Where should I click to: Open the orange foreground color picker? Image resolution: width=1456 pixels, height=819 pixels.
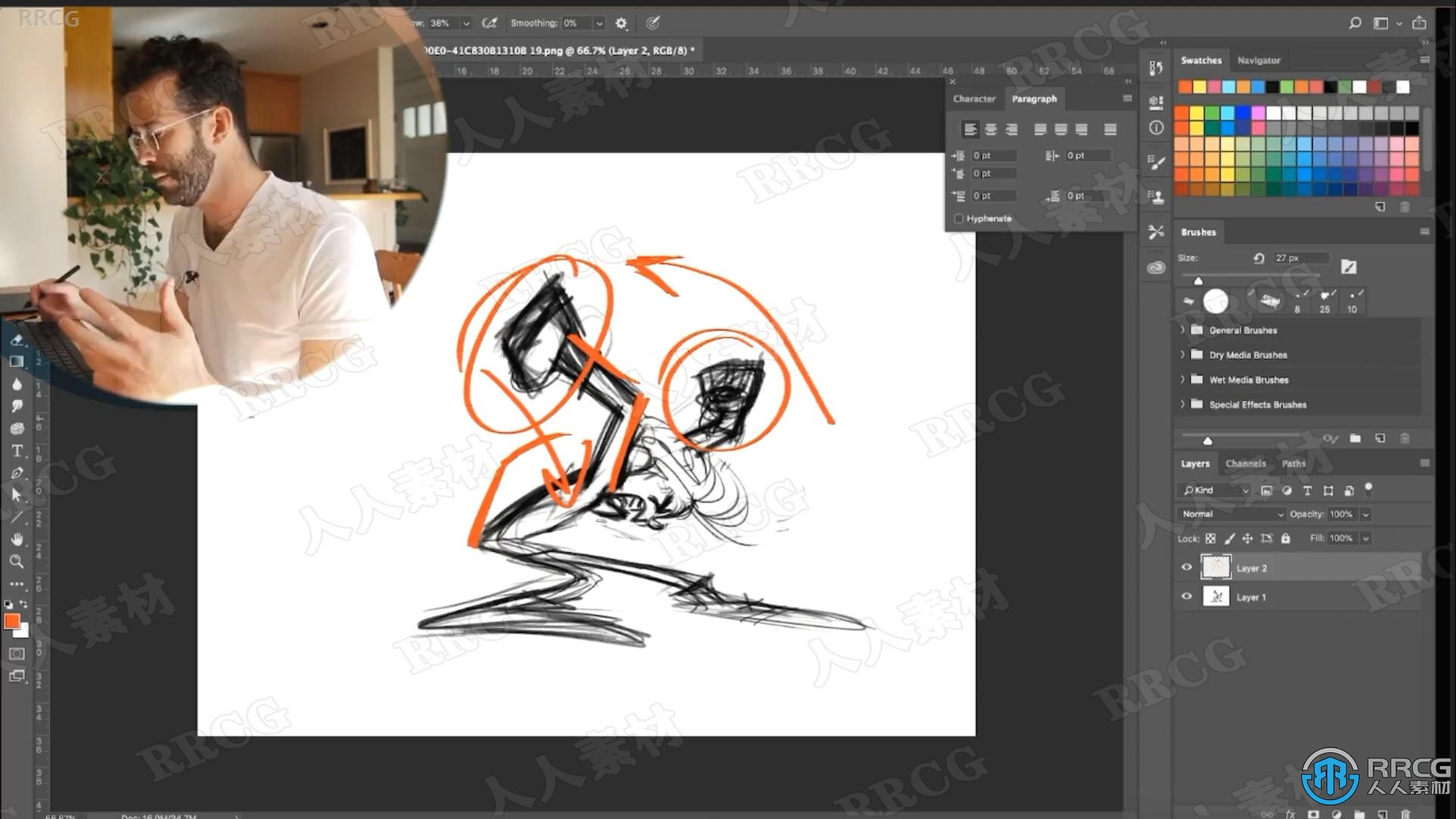click(x=11, y=621)
